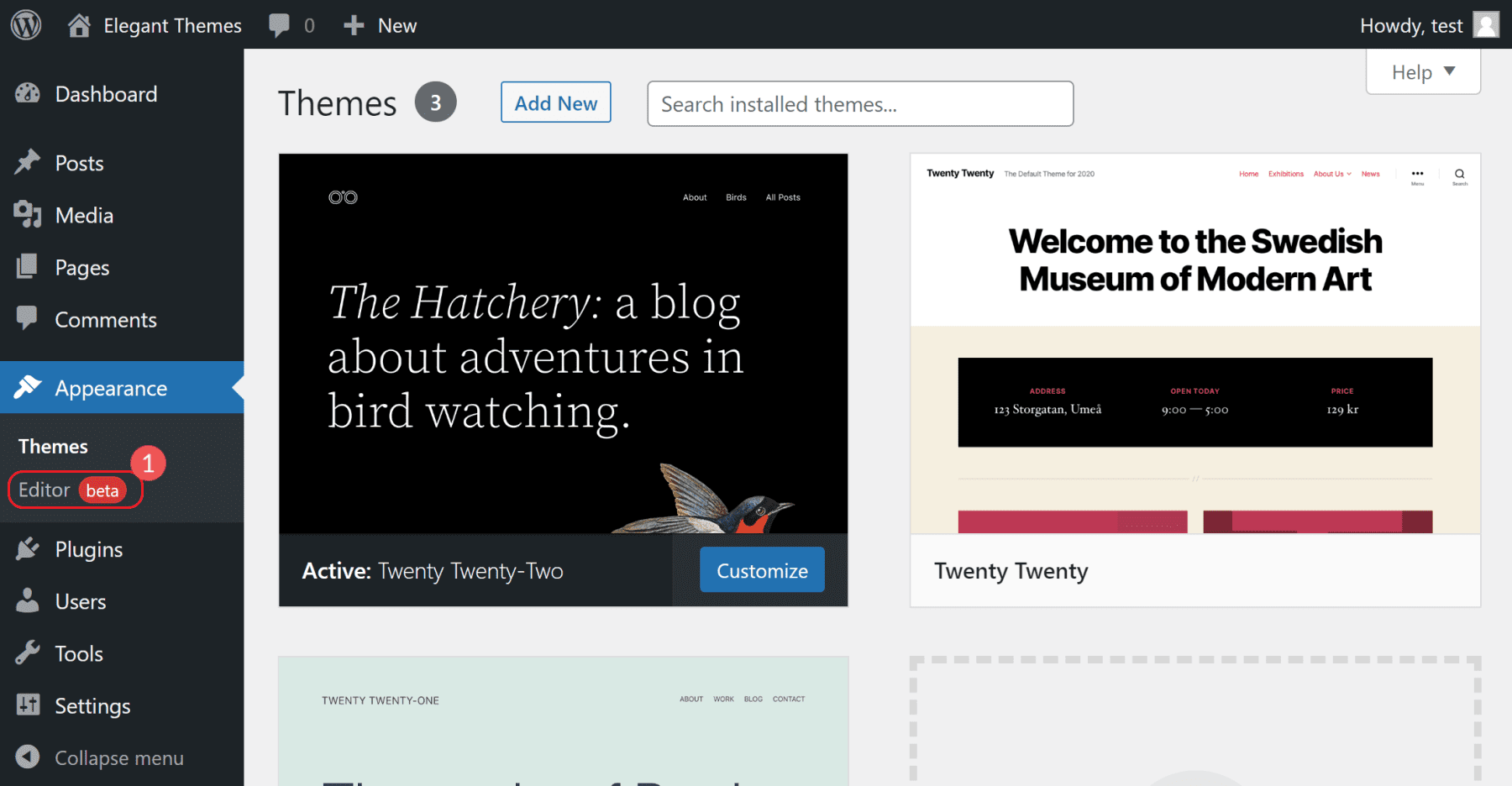
Task: Select Themes in the Appearance submenu
Action: (52, 446)
